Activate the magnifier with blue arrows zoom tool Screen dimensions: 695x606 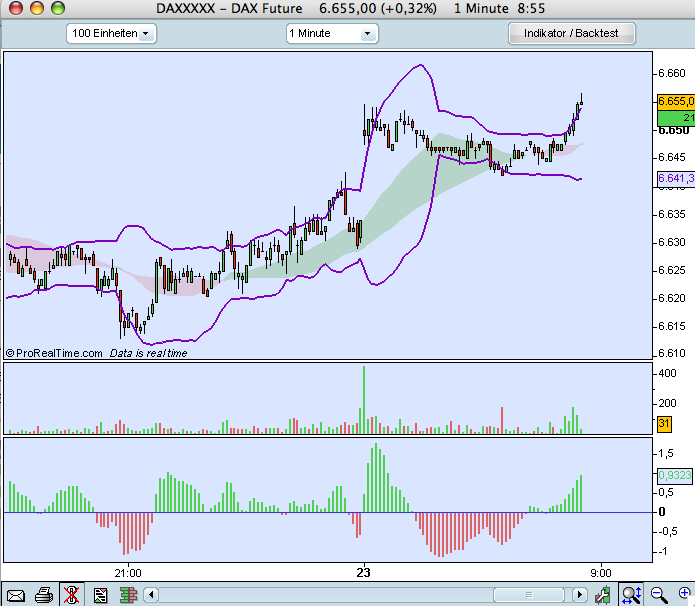coord(631,595)
